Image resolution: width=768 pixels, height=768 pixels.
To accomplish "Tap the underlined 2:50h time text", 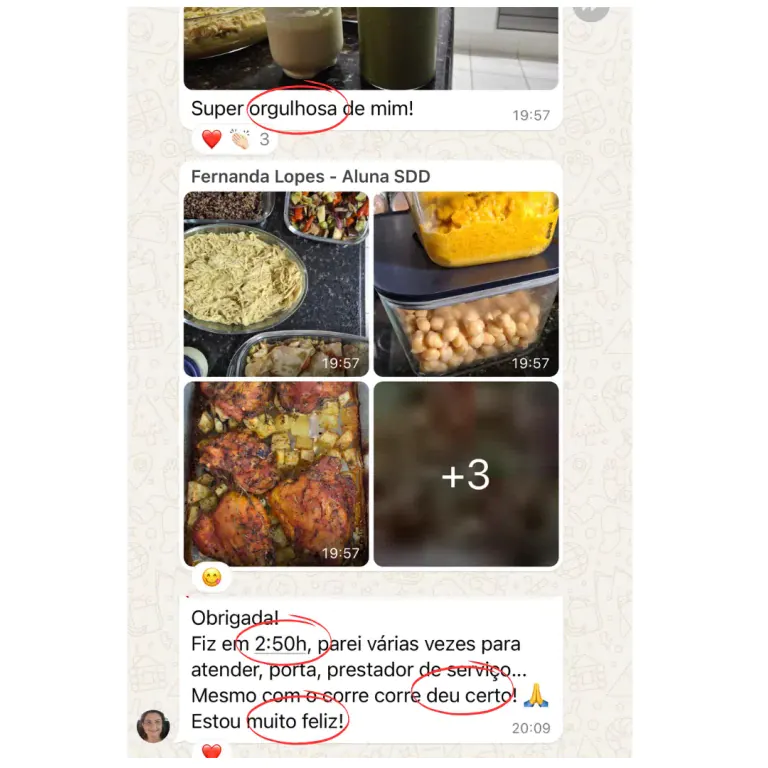I will 281,644.
